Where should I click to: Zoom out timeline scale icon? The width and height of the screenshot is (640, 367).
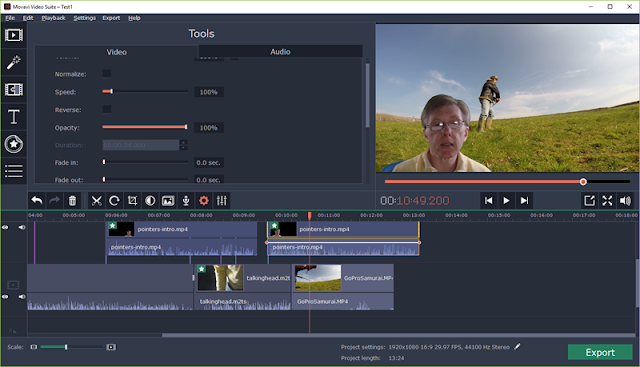pos(33,347)
